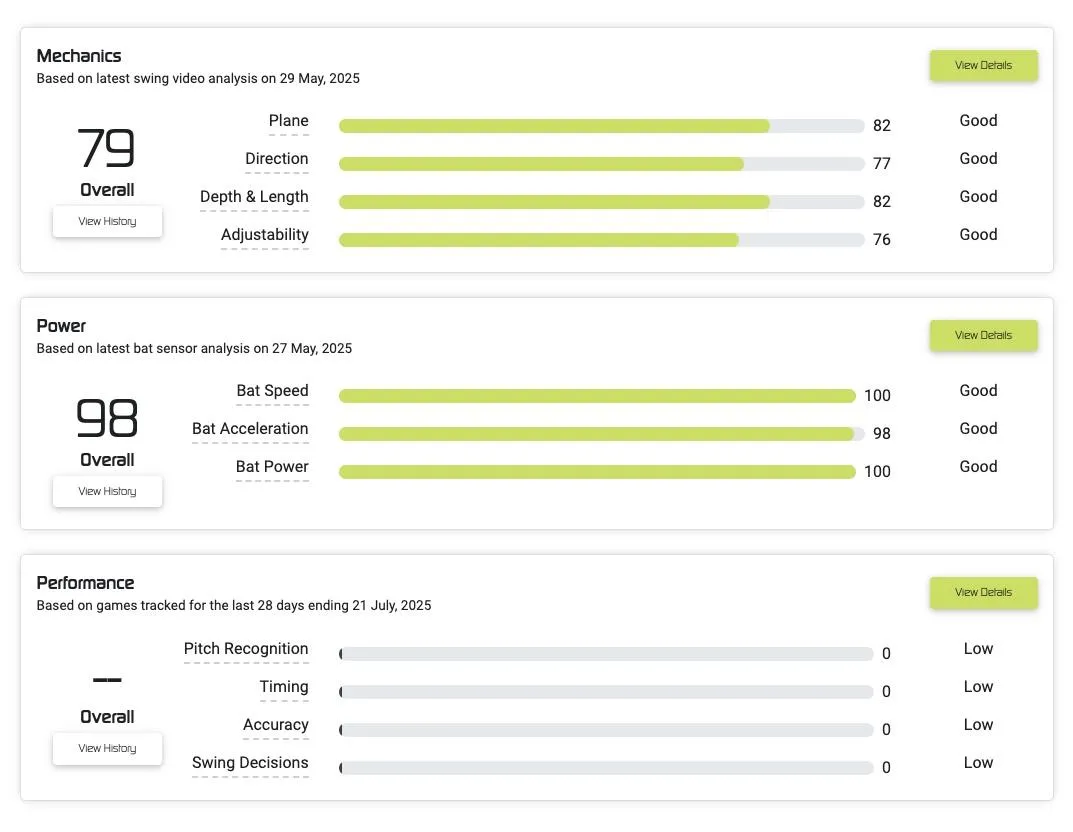The height and width of the screenshot is (832, 1073).
Task: Click the Timing progress bar
Action: tap(606, 692)
